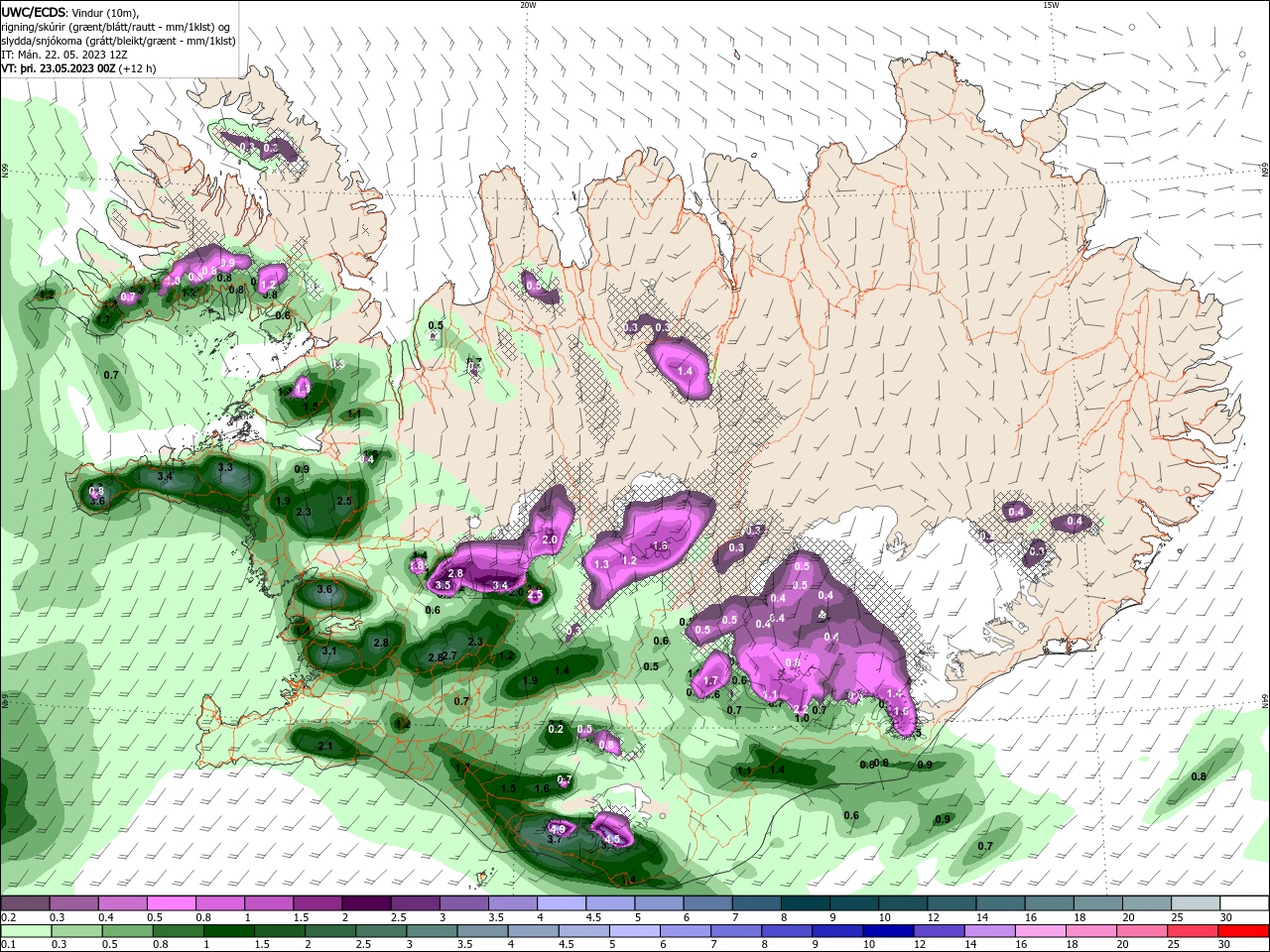Click the 'UWC/ECDS' title text
The height and width of the screenshot is (952, 1270).
(33, 12)
